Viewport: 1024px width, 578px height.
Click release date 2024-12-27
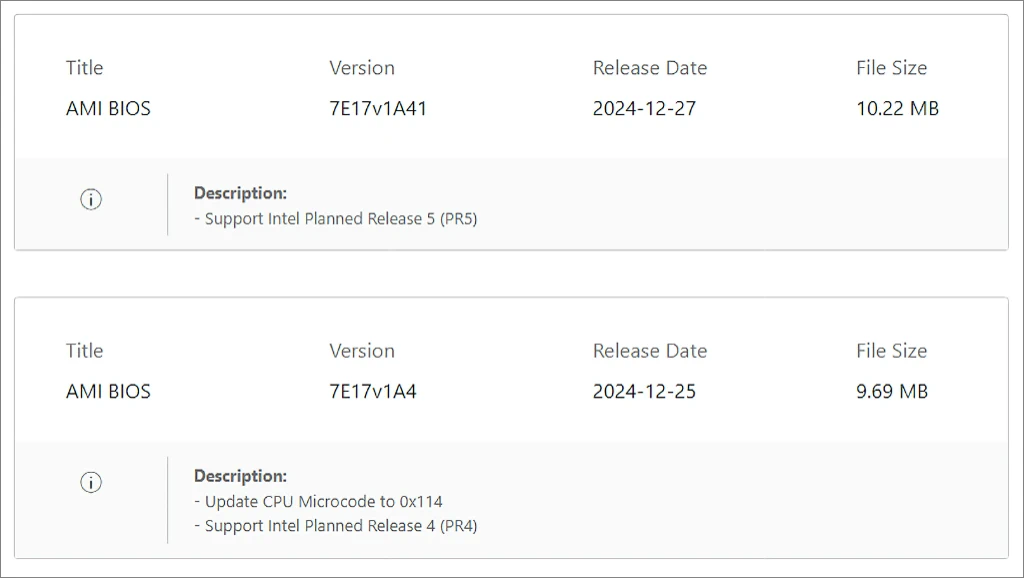[644, 108]
